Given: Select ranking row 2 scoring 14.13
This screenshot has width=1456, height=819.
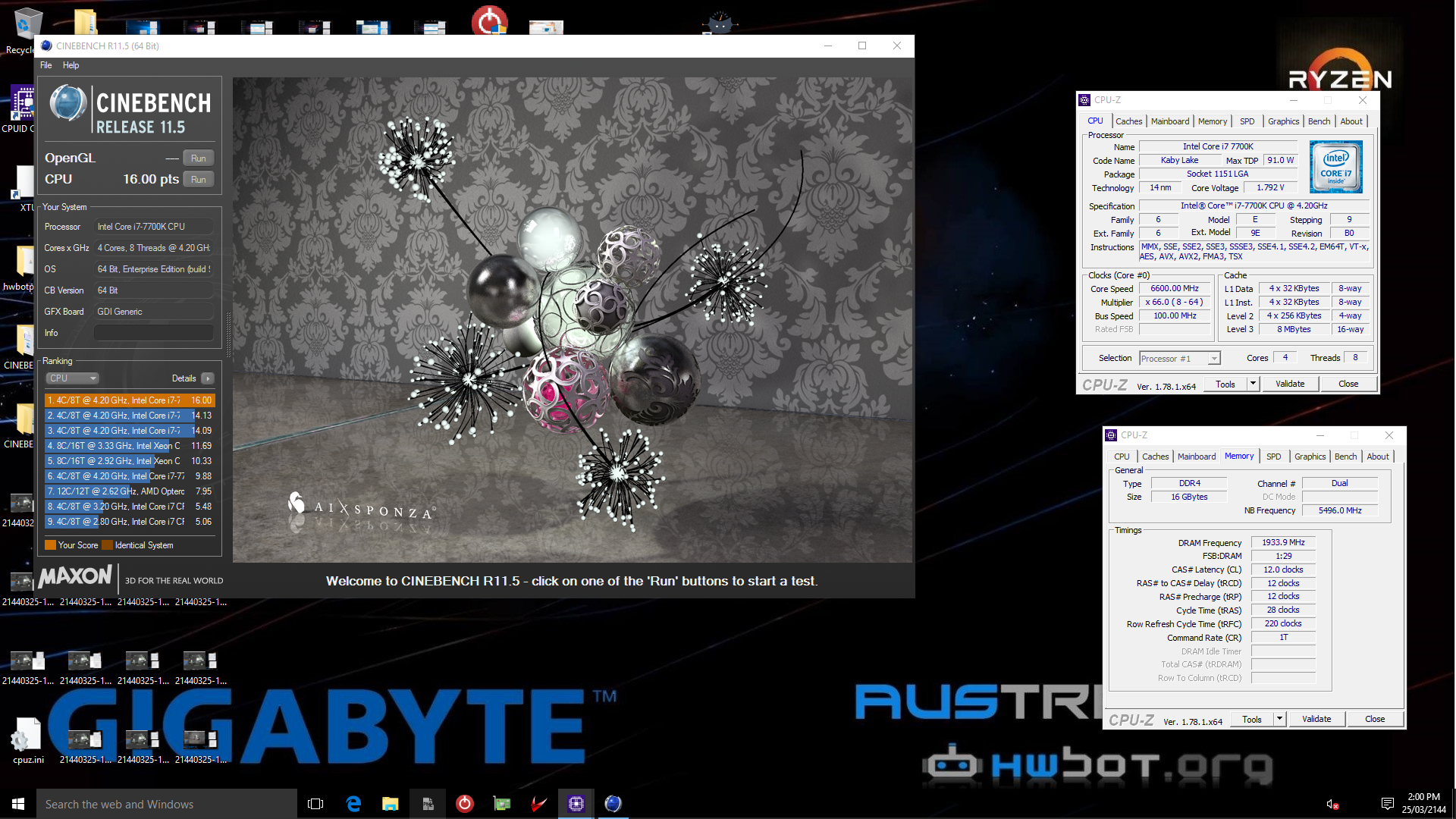Looking at the screenshot, I should pos(130,416).
